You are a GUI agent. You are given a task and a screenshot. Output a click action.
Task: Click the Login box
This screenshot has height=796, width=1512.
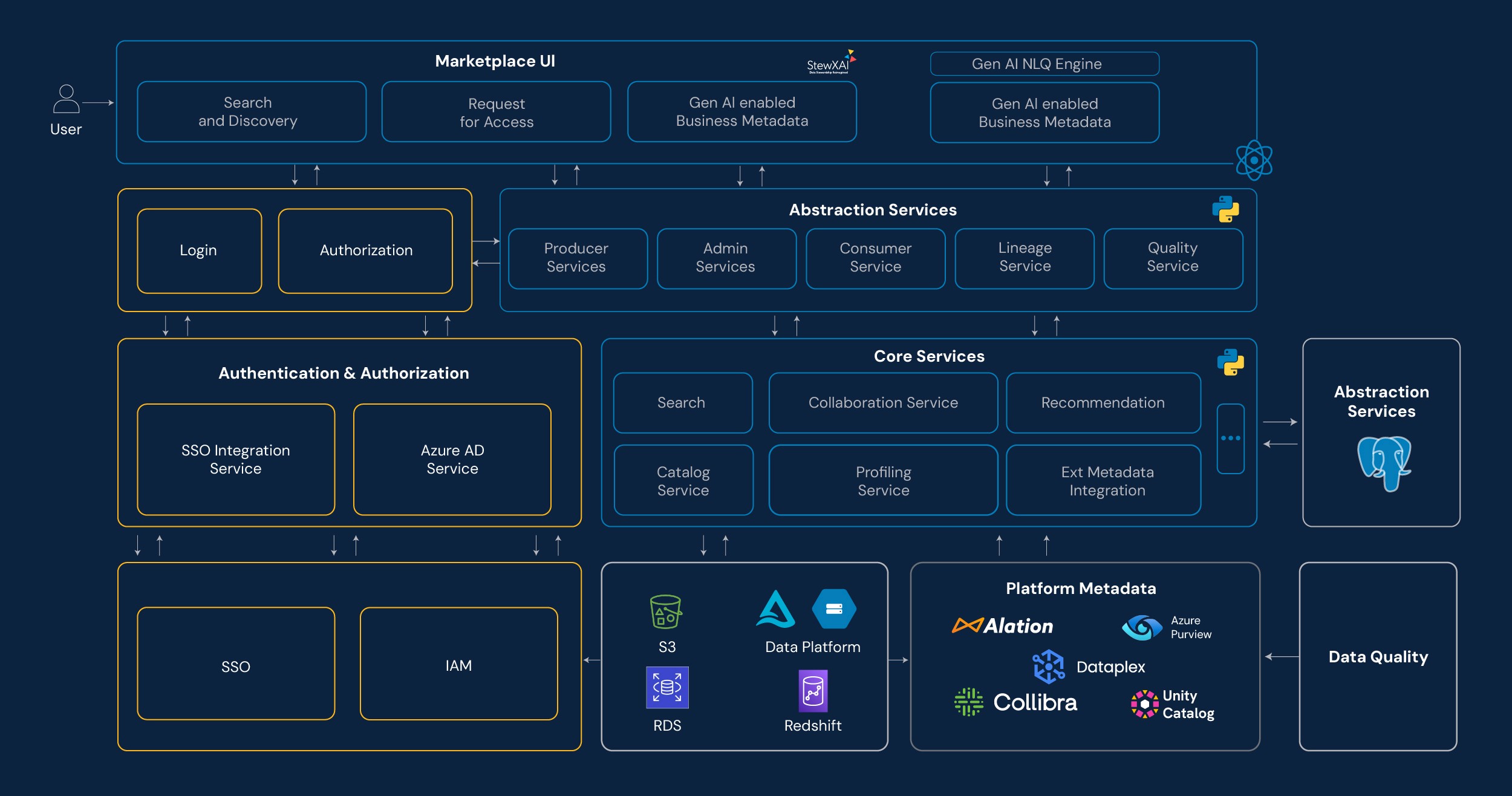point(199,251)
